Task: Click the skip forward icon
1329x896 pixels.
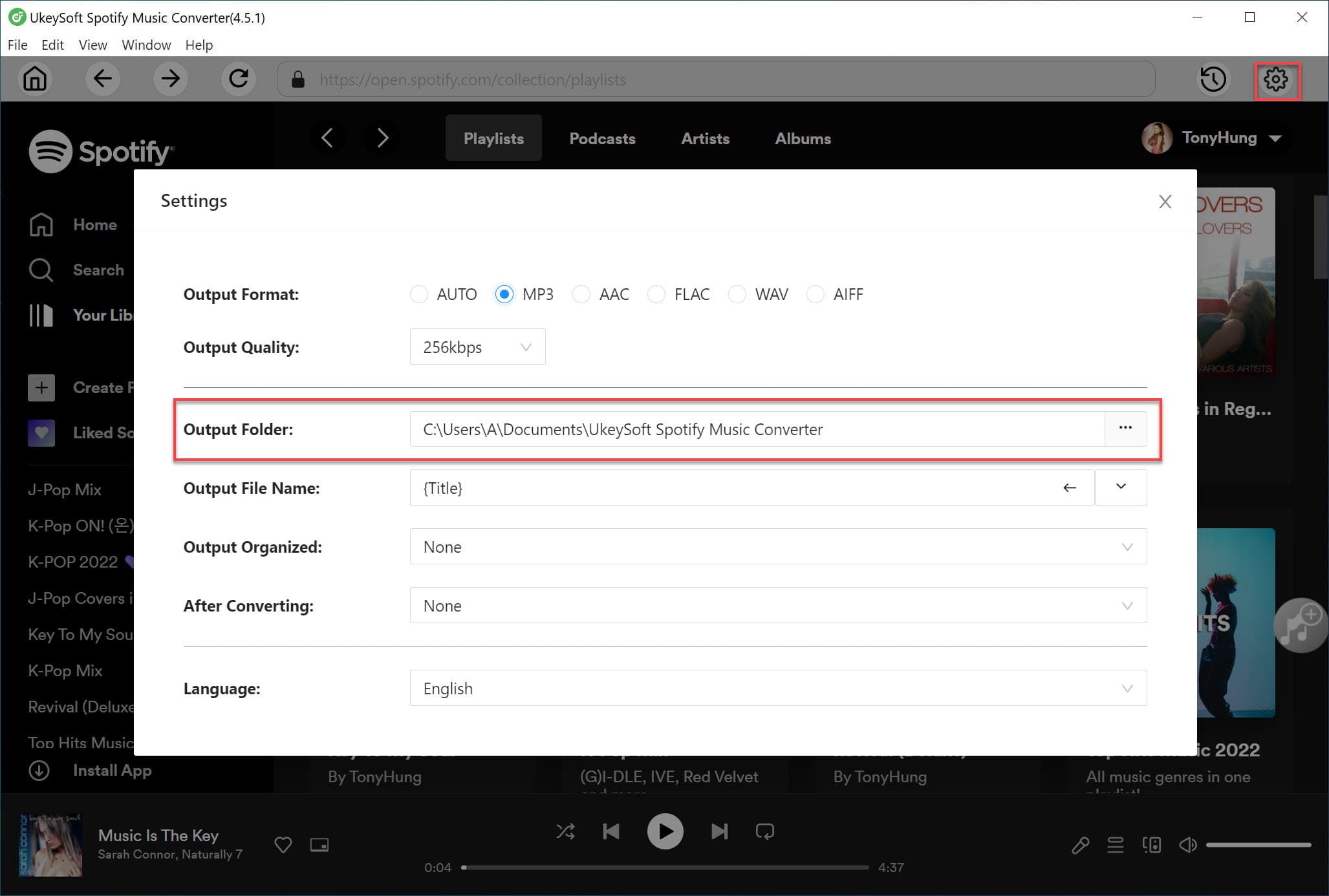Action: point(719,831)
